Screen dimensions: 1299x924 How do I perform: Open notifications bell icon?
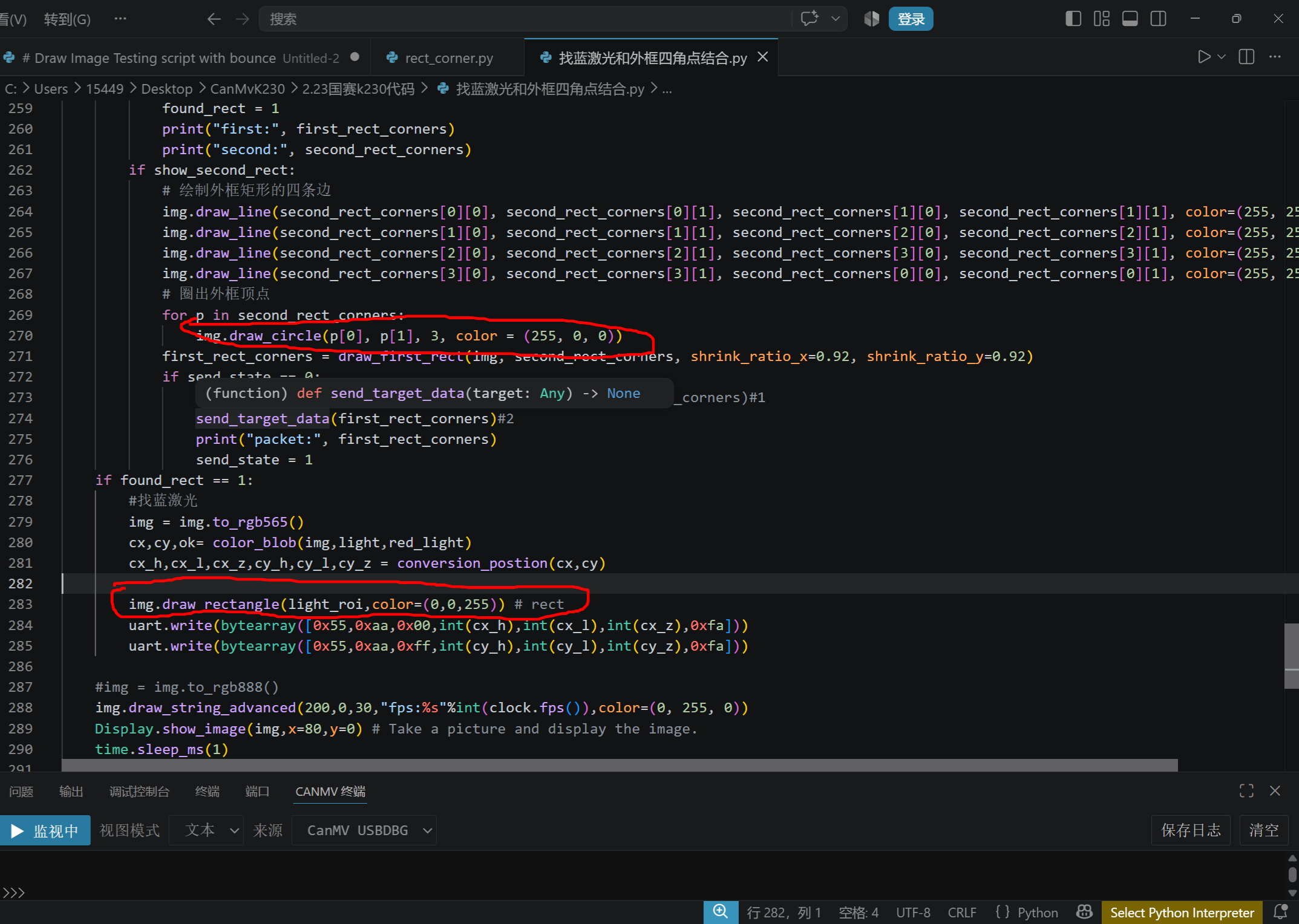[1280, 912]
